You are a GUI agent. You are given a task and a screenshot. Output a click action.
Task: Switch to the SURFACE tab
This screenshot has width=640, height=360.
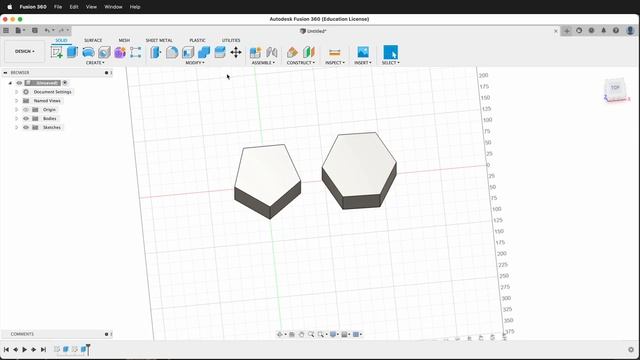click(x=93, y=40)
